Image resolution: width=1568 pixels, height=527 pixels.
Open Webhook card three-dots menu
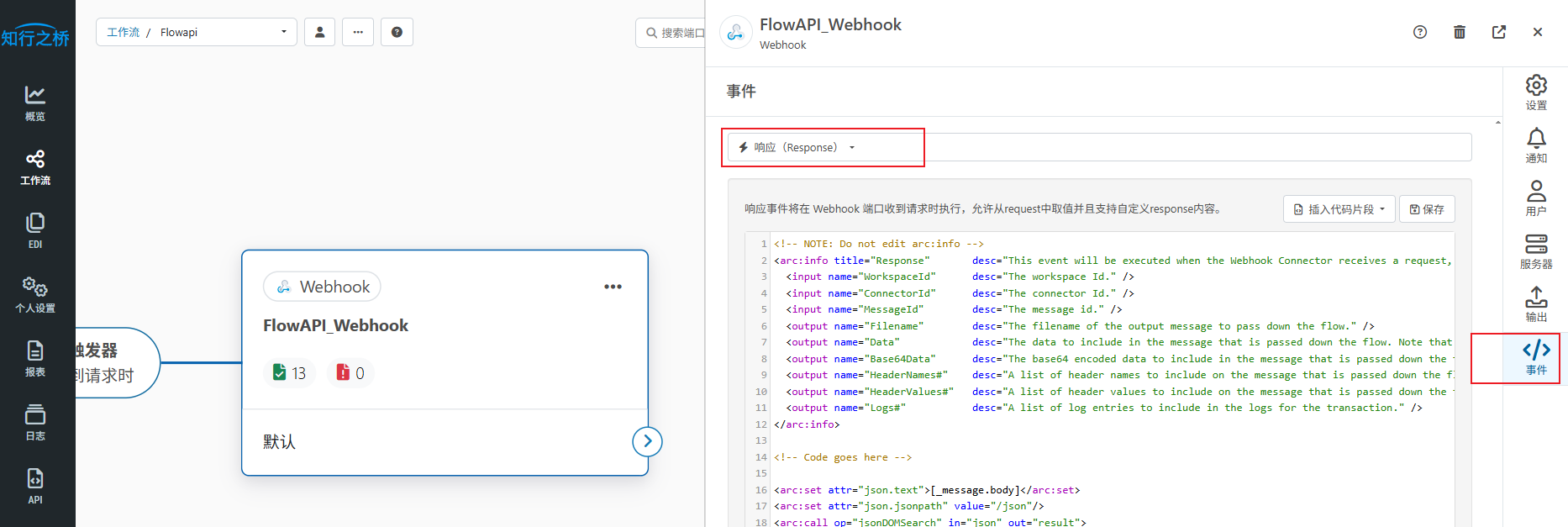pos(613,287)
